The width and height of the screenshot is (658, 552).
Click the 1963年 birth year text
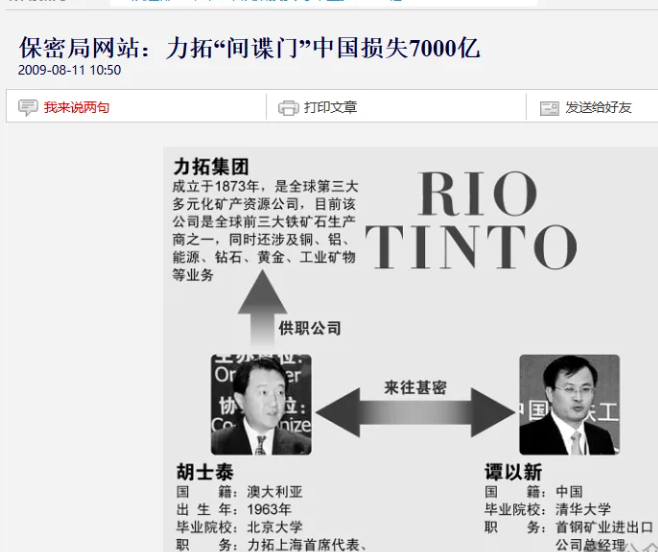(269, 510)
